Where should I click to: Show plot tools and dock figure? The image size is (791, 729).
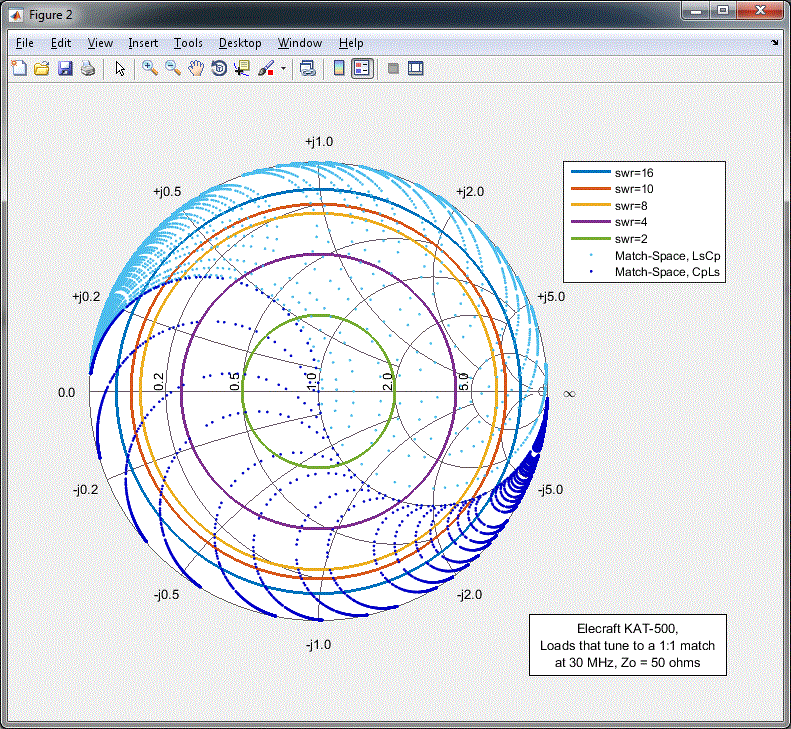point(416,68)
